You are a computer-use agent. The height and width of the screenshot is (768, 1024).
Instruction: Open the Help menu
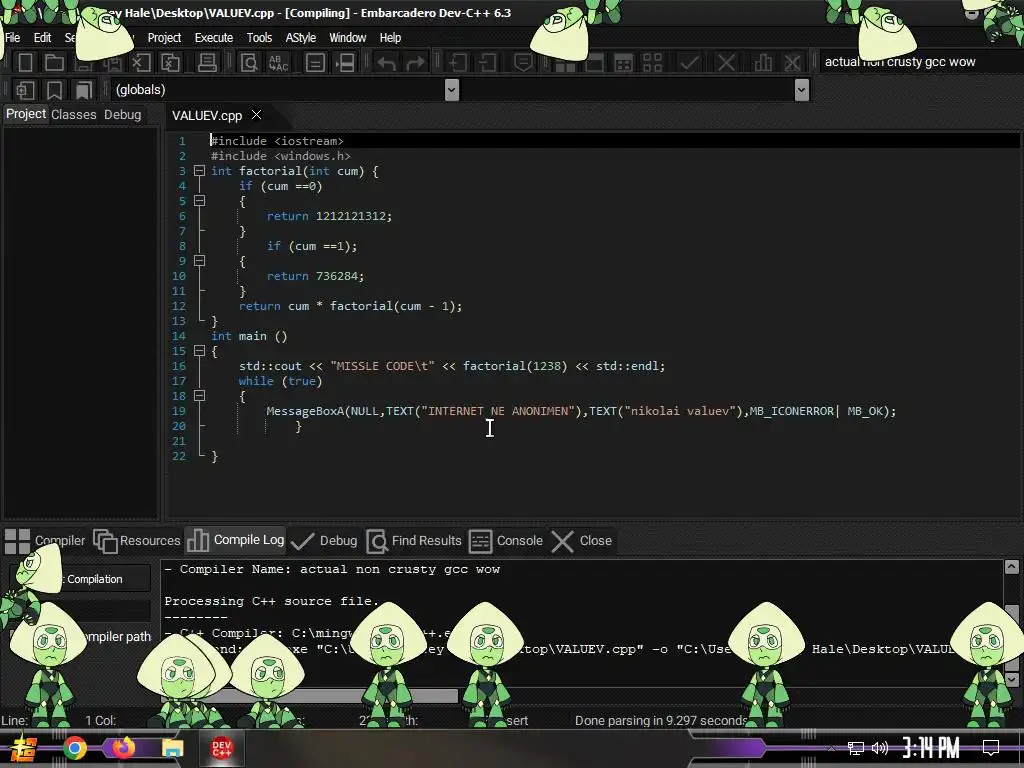click(x=390, y=38)
